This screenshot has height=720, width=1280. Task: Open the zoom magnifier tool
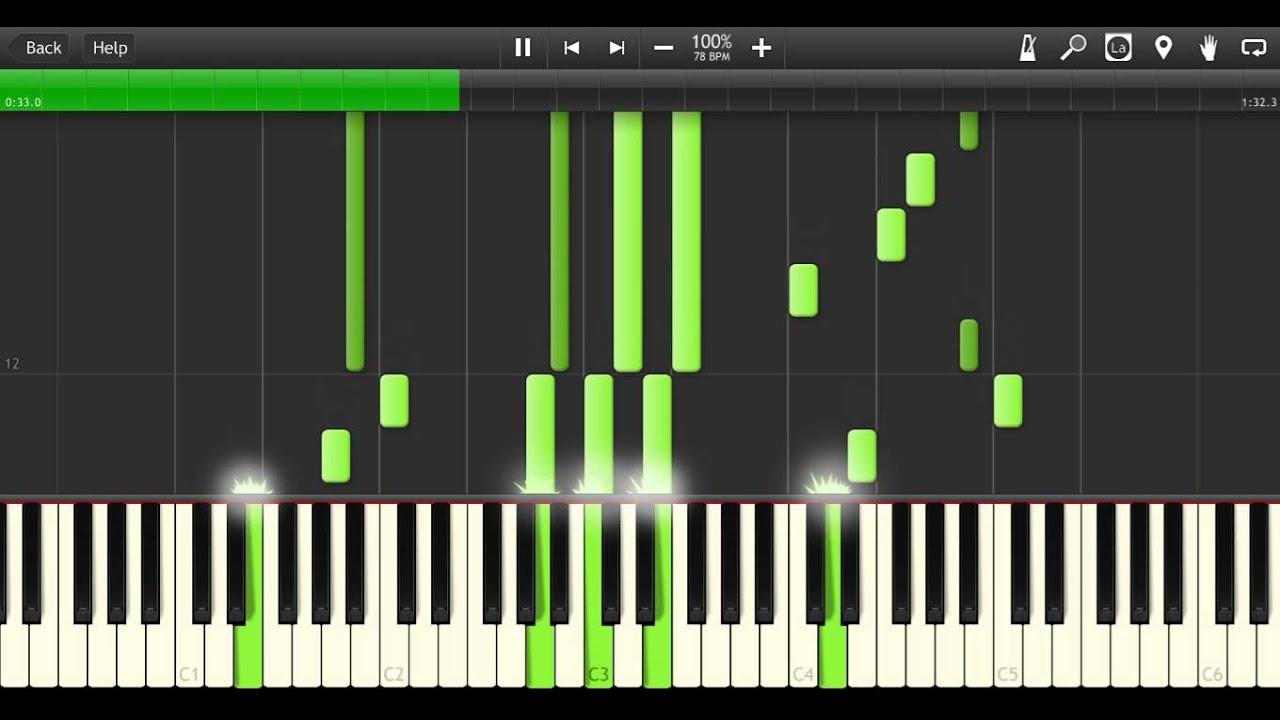point(1073,47)
